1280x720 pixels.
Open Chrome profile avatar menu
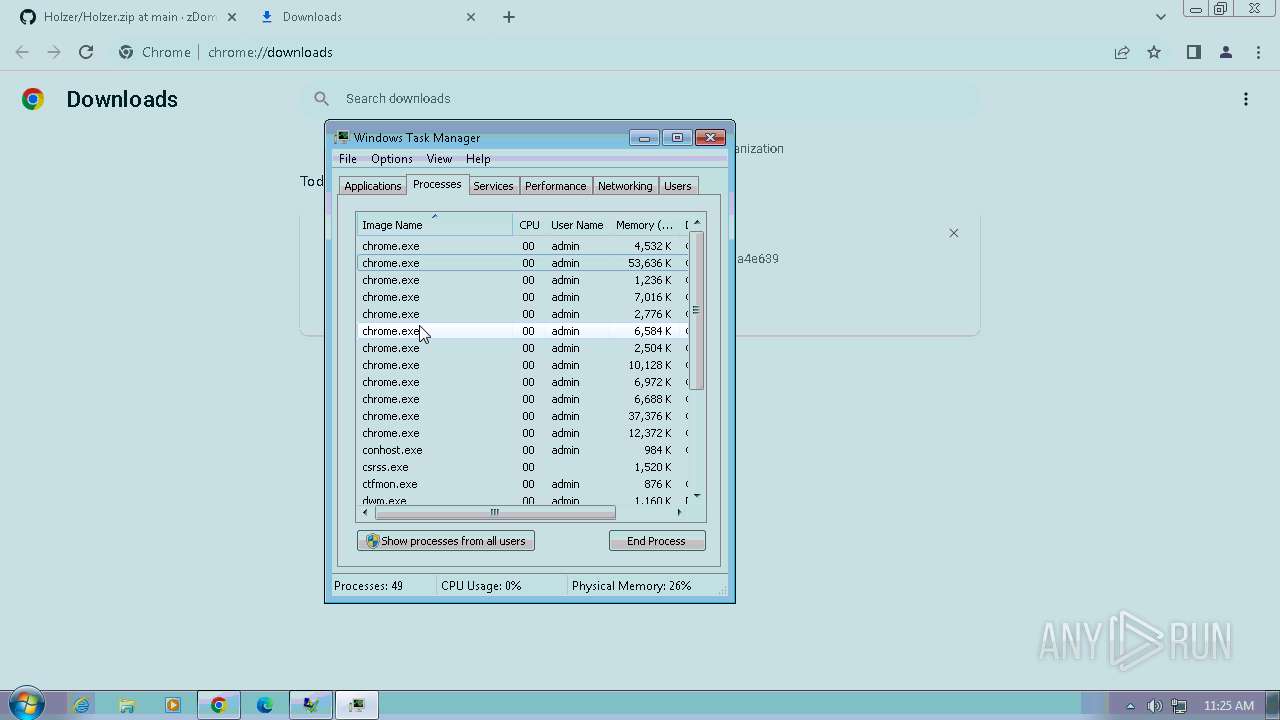click(1225, 53)
